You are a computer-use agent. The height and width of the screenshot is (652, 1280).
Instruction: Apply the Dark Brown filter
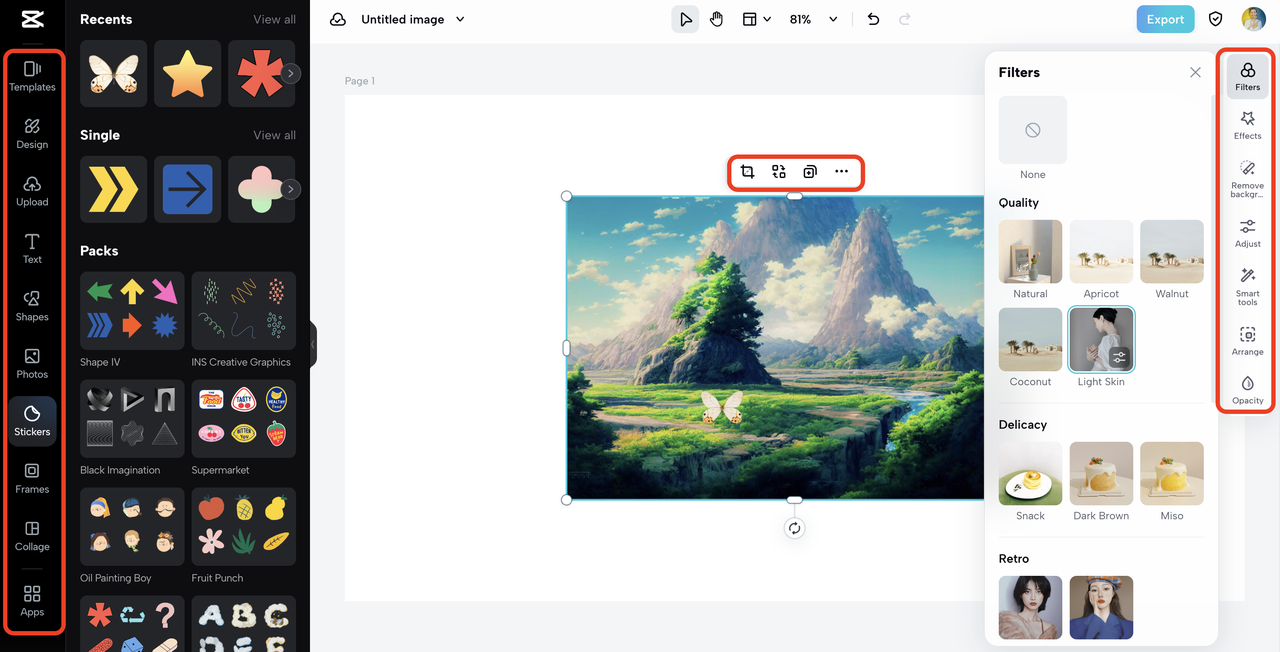[x=1101, y=474]
